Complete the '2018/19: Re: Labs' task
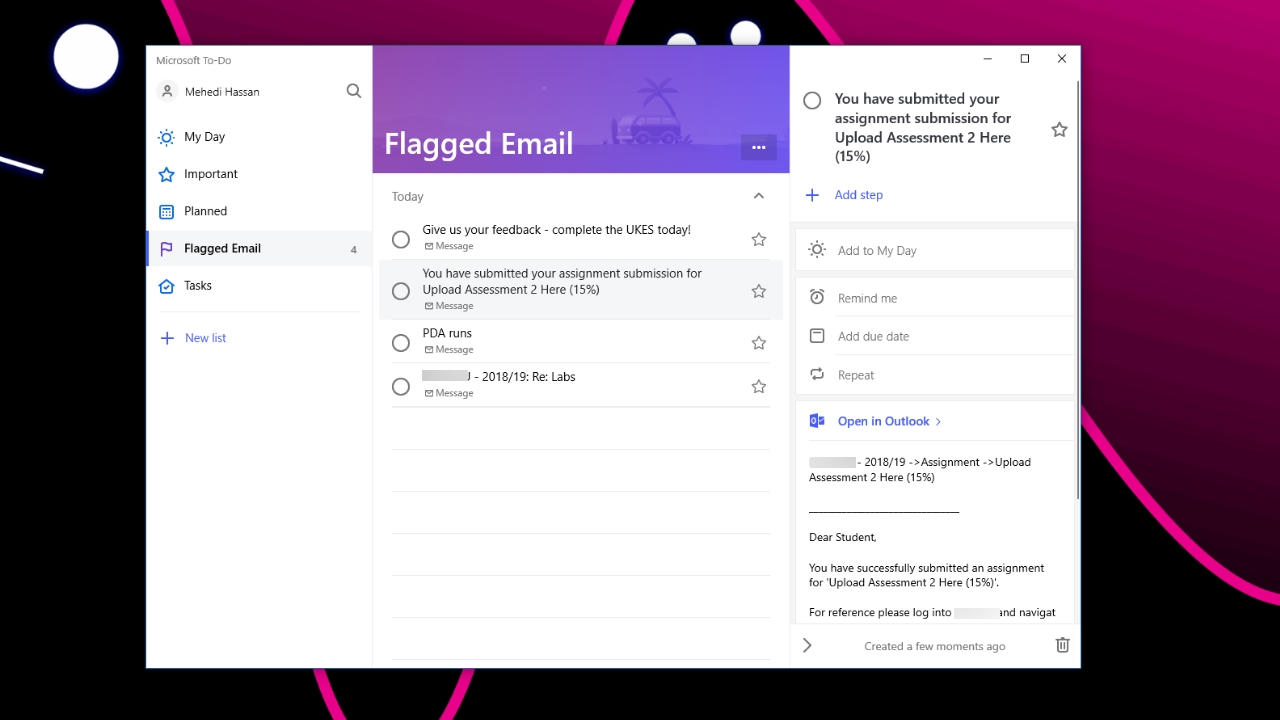The width and height of the screenshot is (1280, 720). pos(401,386)
